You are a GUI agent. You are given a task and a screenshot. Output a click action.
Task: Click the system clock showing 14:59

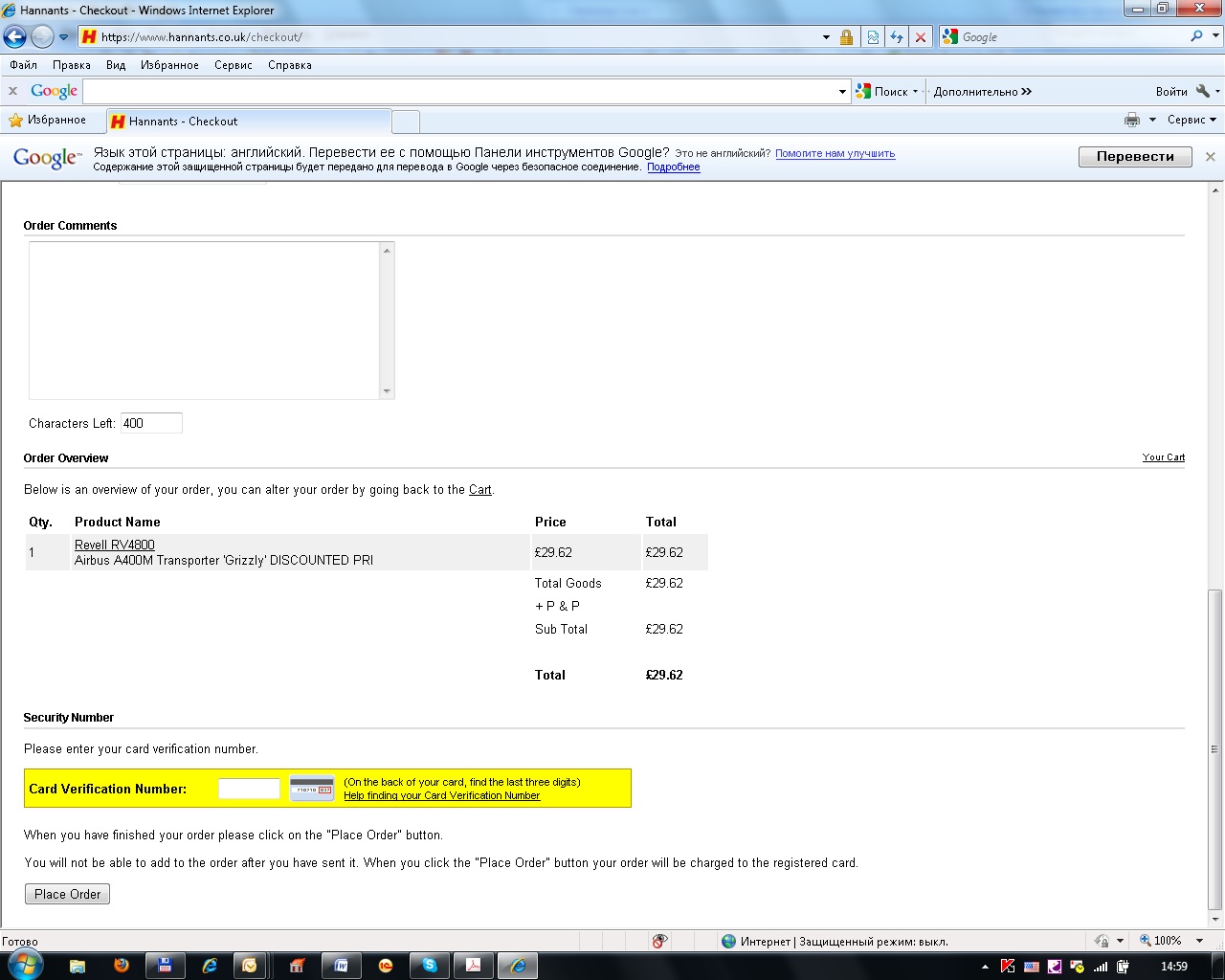1173,967
